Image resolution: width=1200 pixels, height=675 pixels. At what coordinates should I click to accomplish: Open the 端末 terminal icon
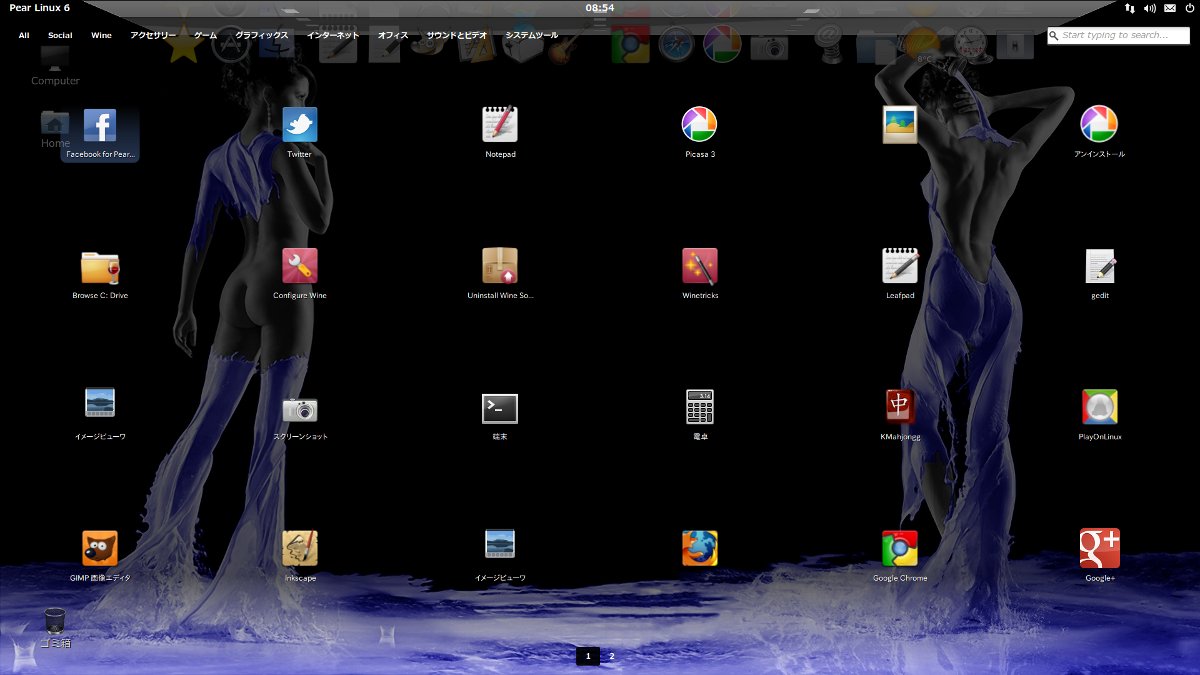500,408
